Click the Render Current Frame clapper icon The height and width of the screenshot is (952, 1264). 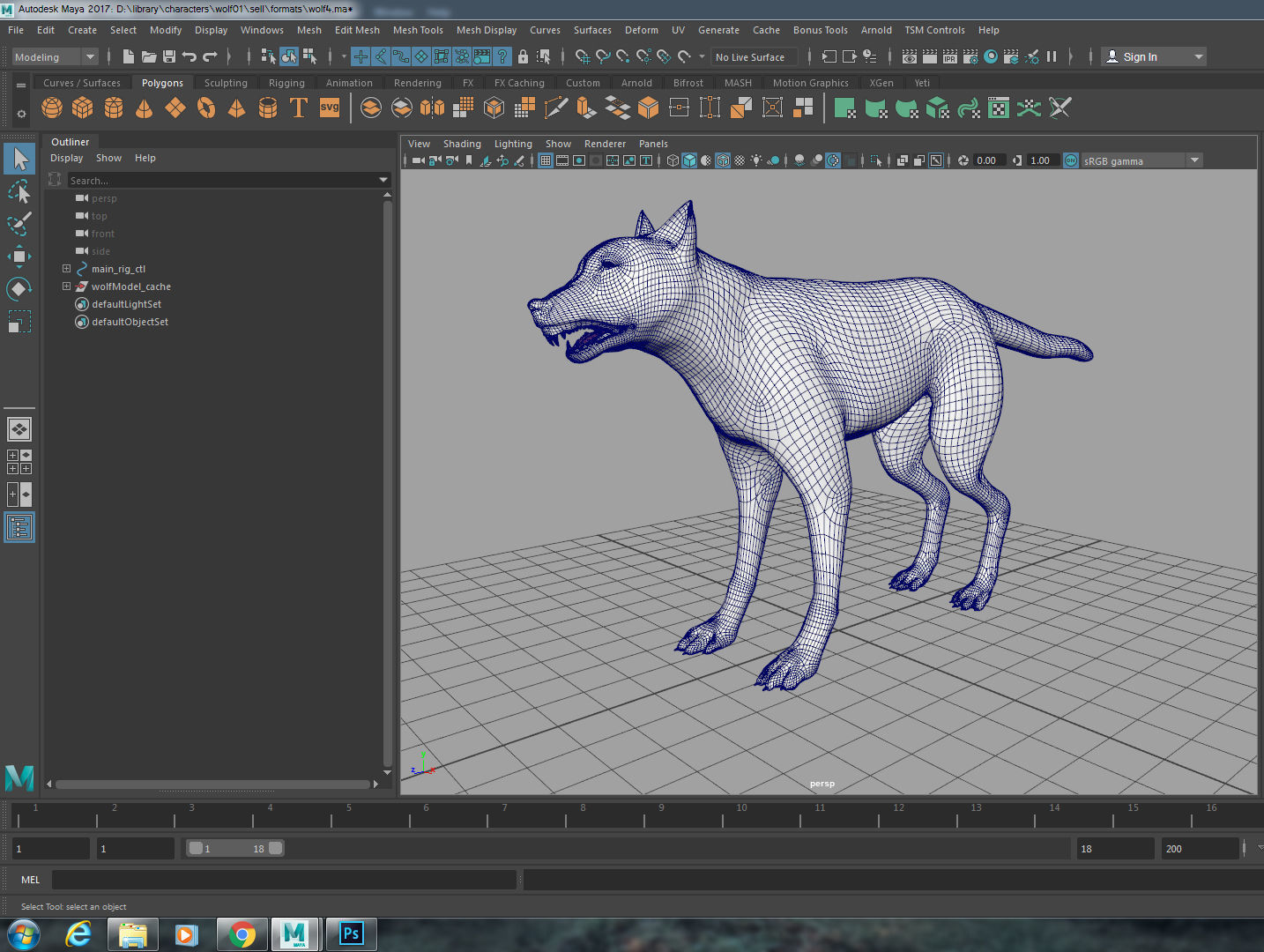(x=930, y=56)
